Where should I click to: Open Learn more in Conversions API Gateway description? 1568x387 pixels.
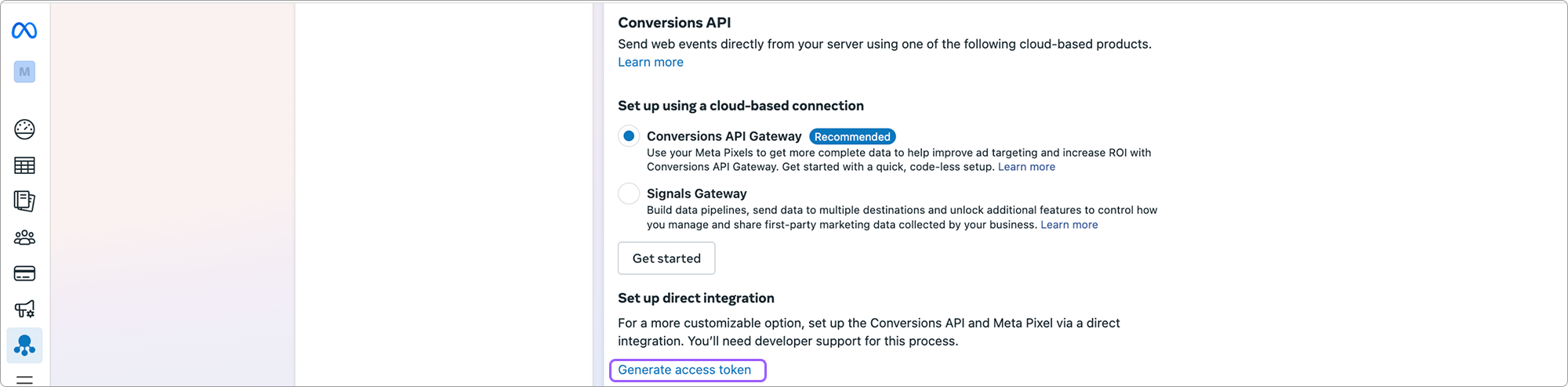[x=1026, y=167]
